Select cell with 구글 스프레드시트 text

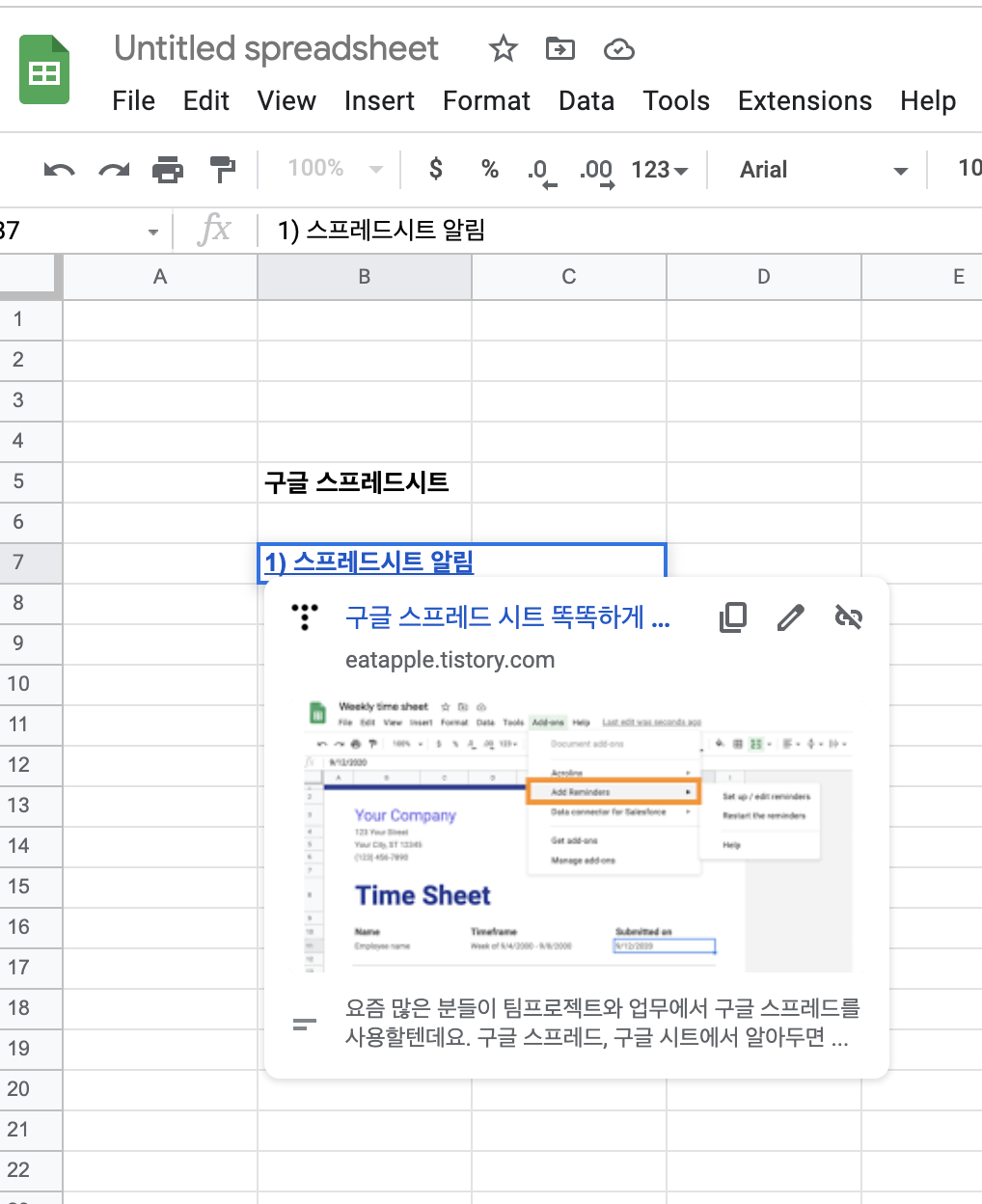coord(365,481)
